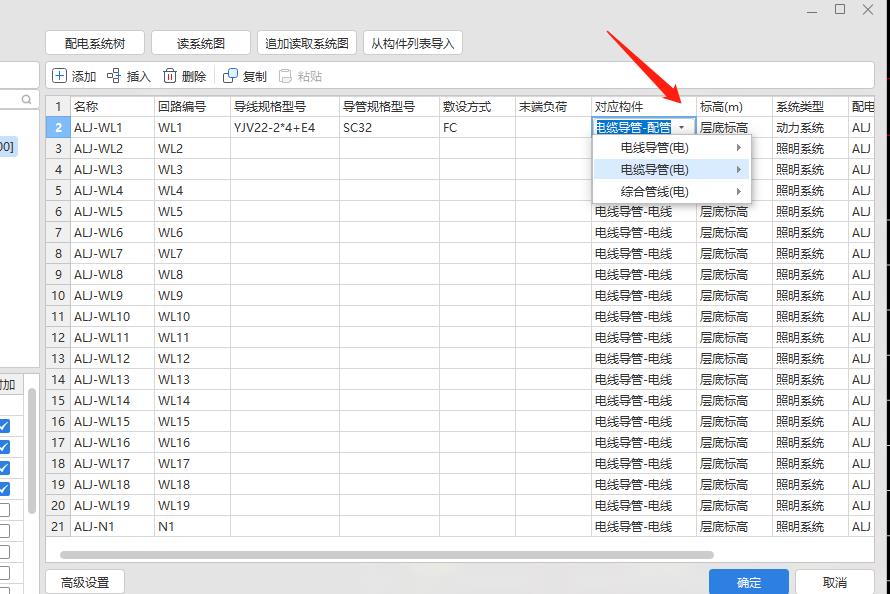Select 电线导管(电) in dropdown menu
Image resolution: width=890 pixels, height=594 pixels.
tap(671, 148)
